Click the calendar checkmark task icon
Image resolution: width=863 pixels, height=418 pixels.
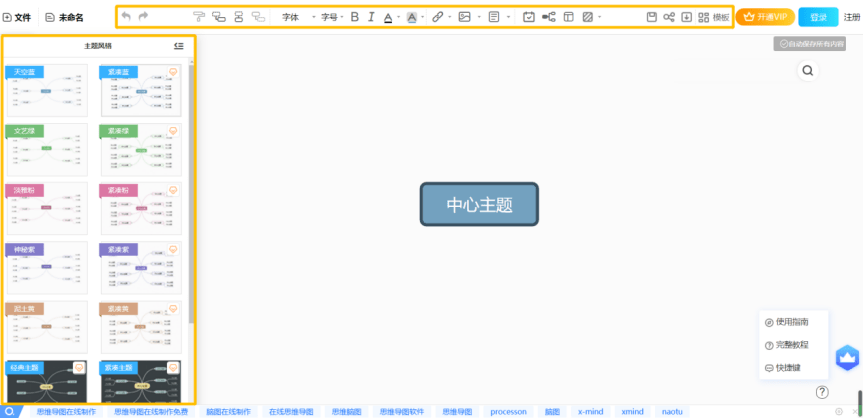click(x=528, y=17)
